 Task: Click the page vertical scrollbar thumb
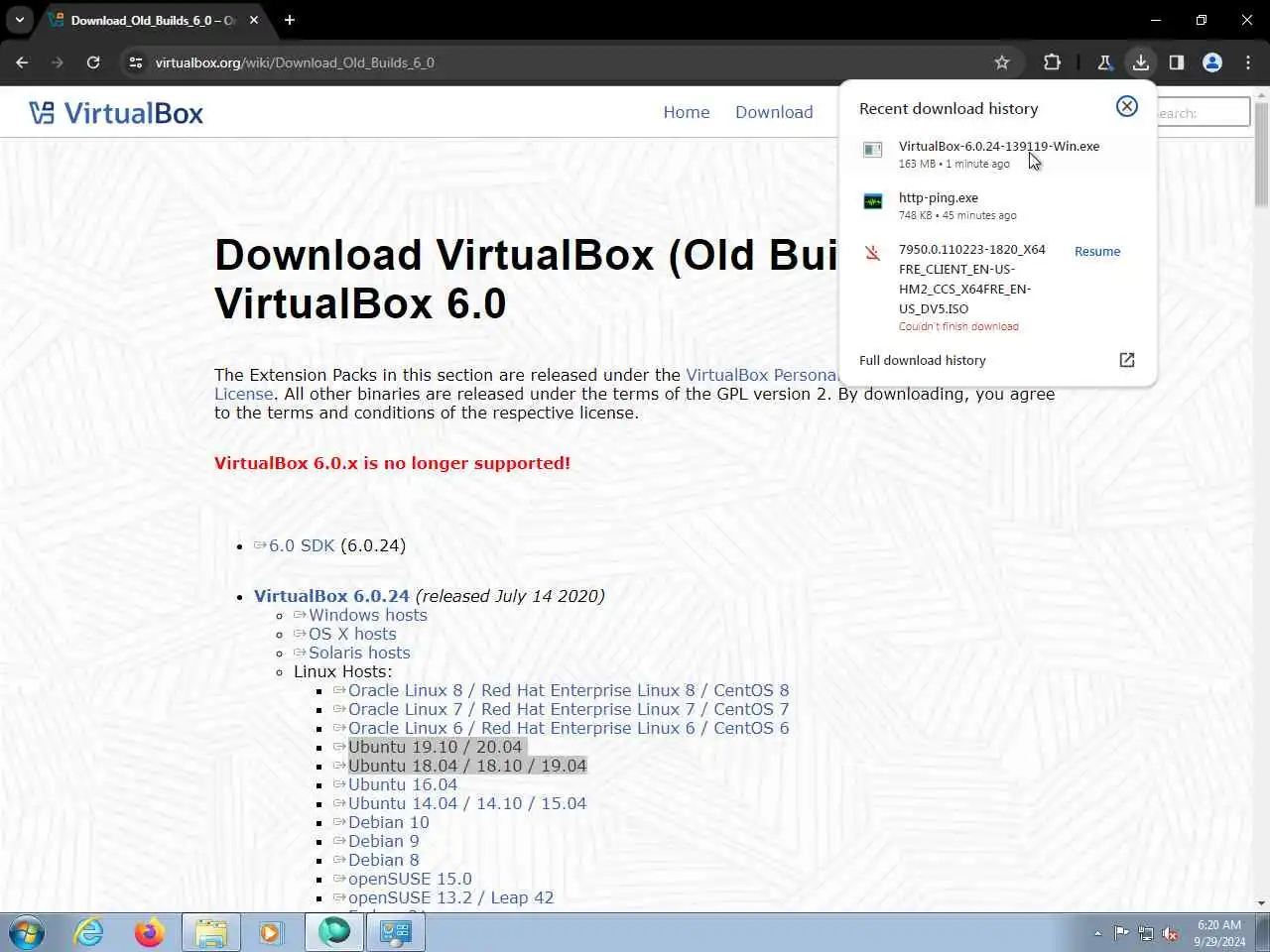pyautogui.click(x=1261, y=154)
